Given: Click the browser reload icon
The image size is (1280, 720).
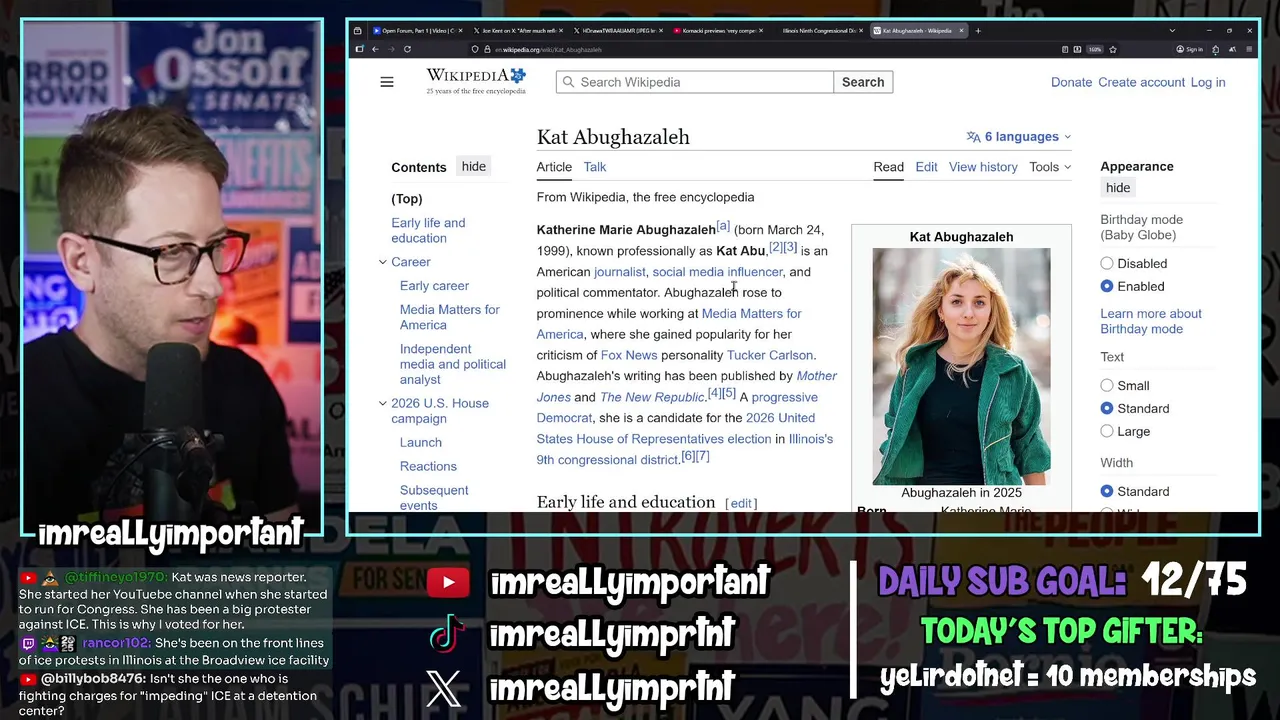Looking at the screenshot, I should tap(407, 49).
